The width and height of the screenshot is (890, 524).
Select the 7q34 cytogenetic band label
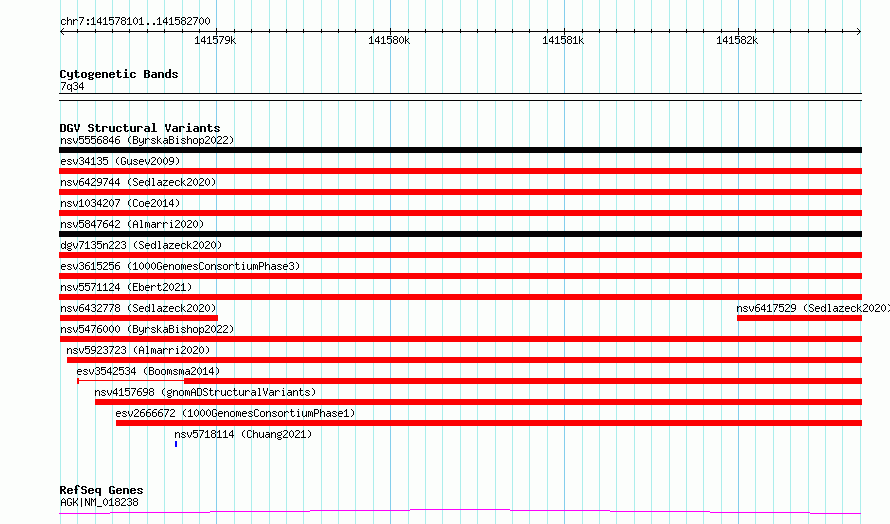point(72,86)
